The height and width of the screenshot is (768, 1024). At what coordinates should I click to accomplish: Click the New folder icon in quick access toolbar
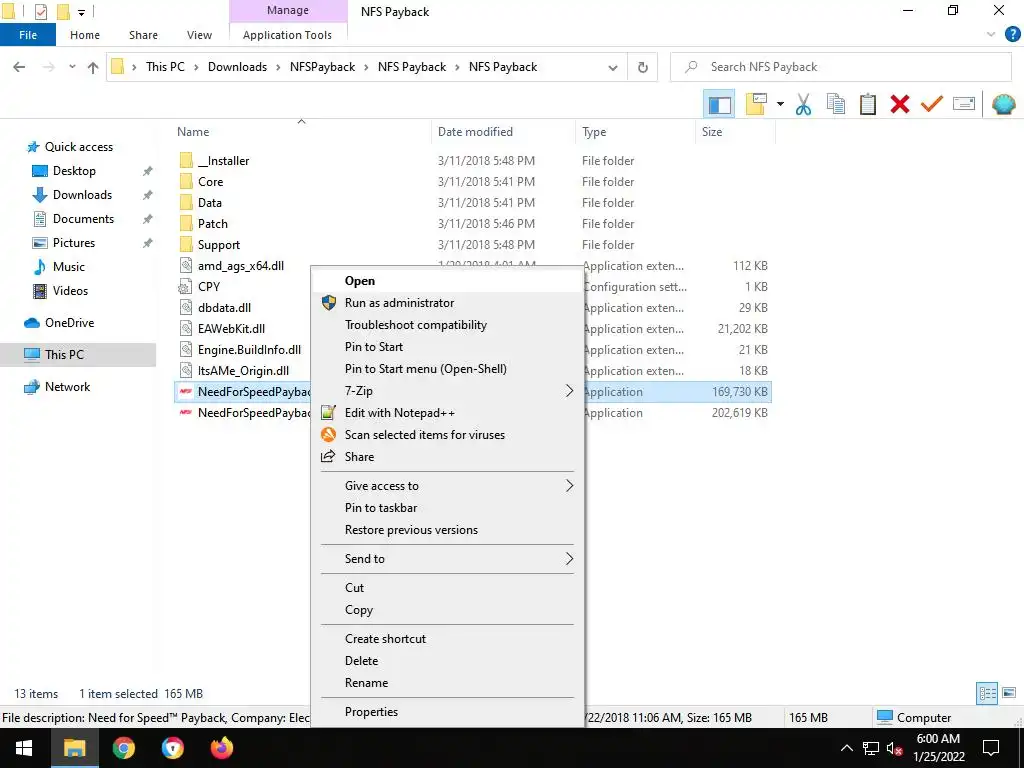click(x=63, y=11)
